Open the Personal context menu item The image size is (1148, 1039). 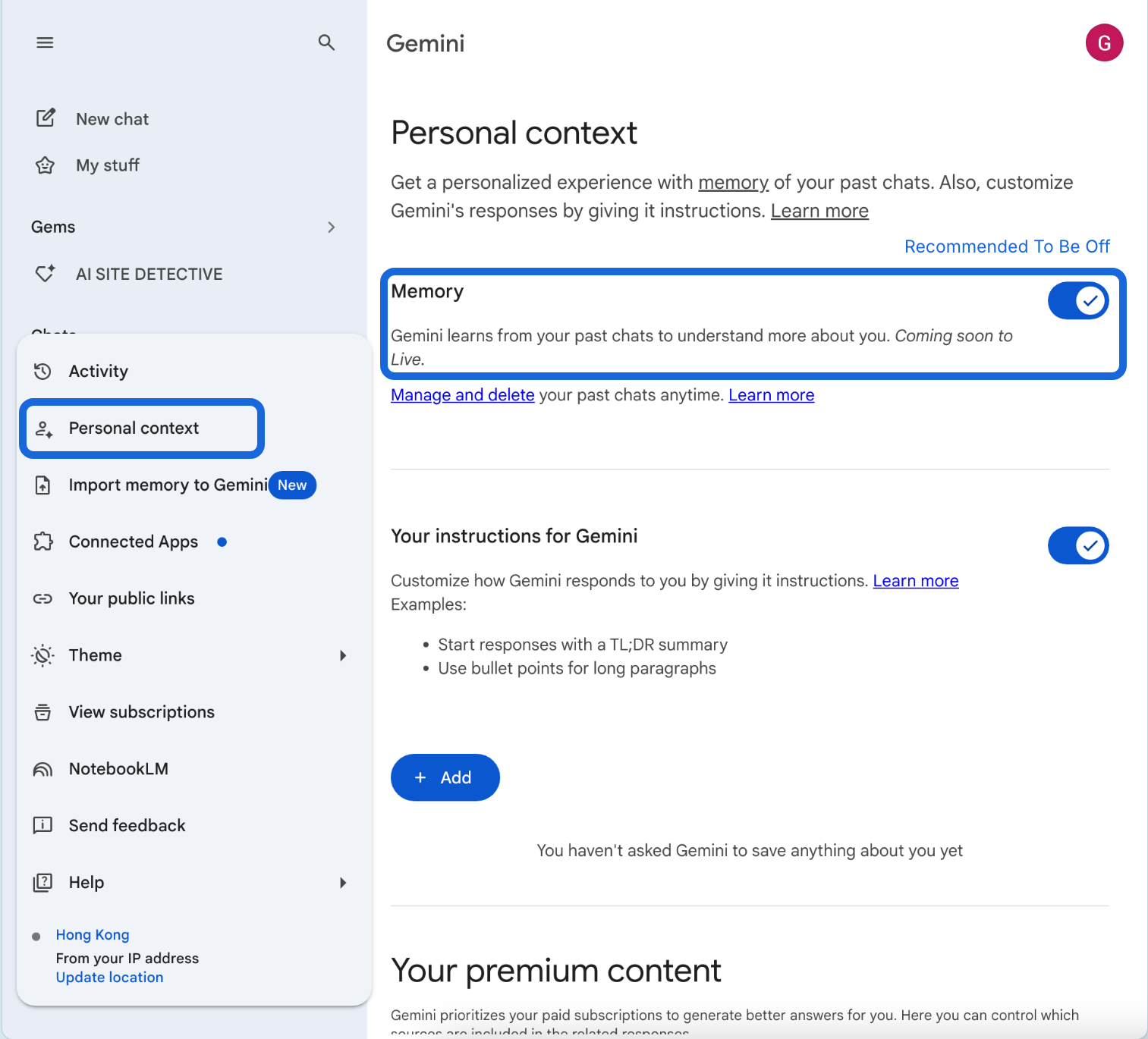(x=134, y=428)
